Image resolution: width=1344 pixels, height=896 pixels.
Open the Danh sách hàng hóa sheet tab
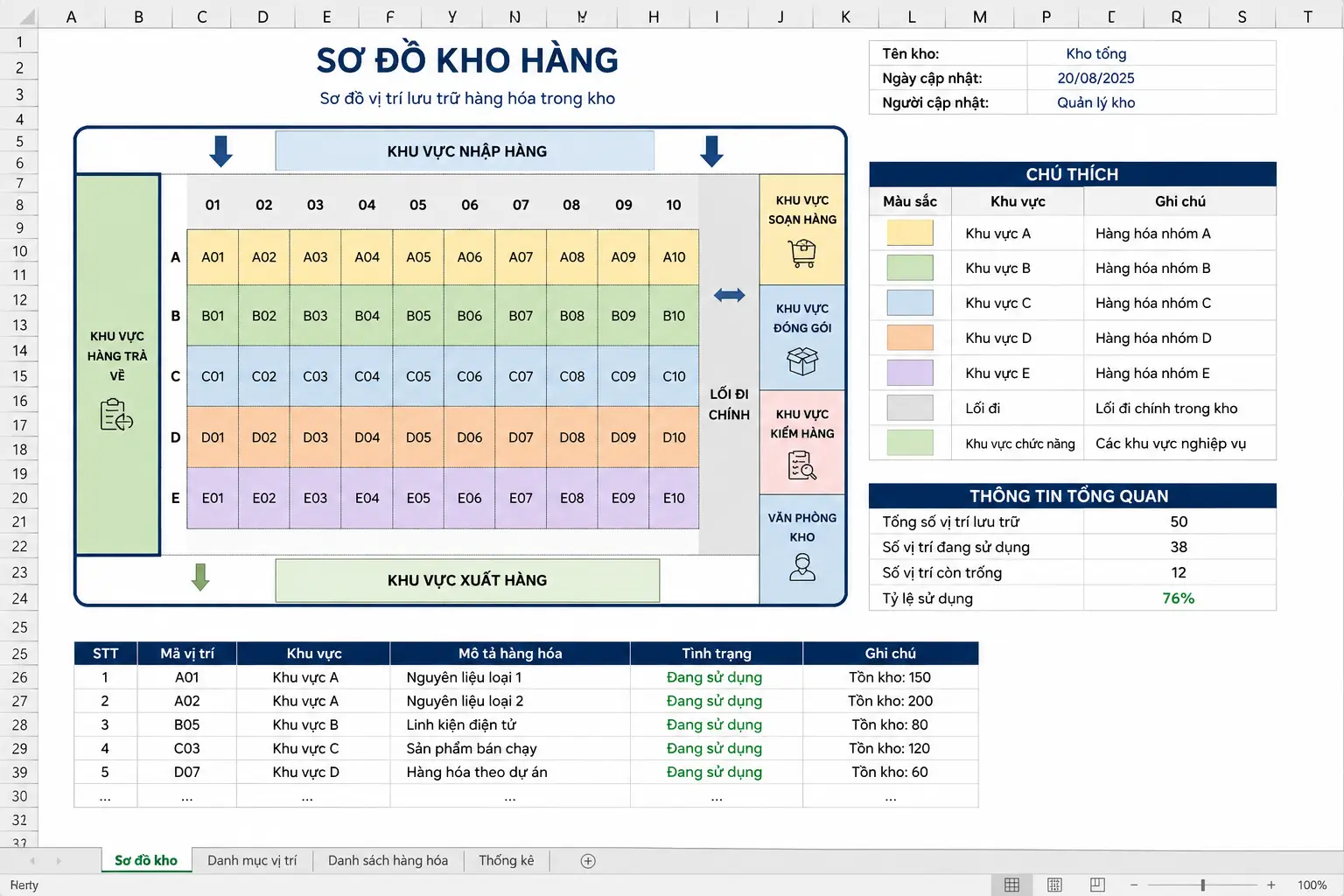click(388, 861)
